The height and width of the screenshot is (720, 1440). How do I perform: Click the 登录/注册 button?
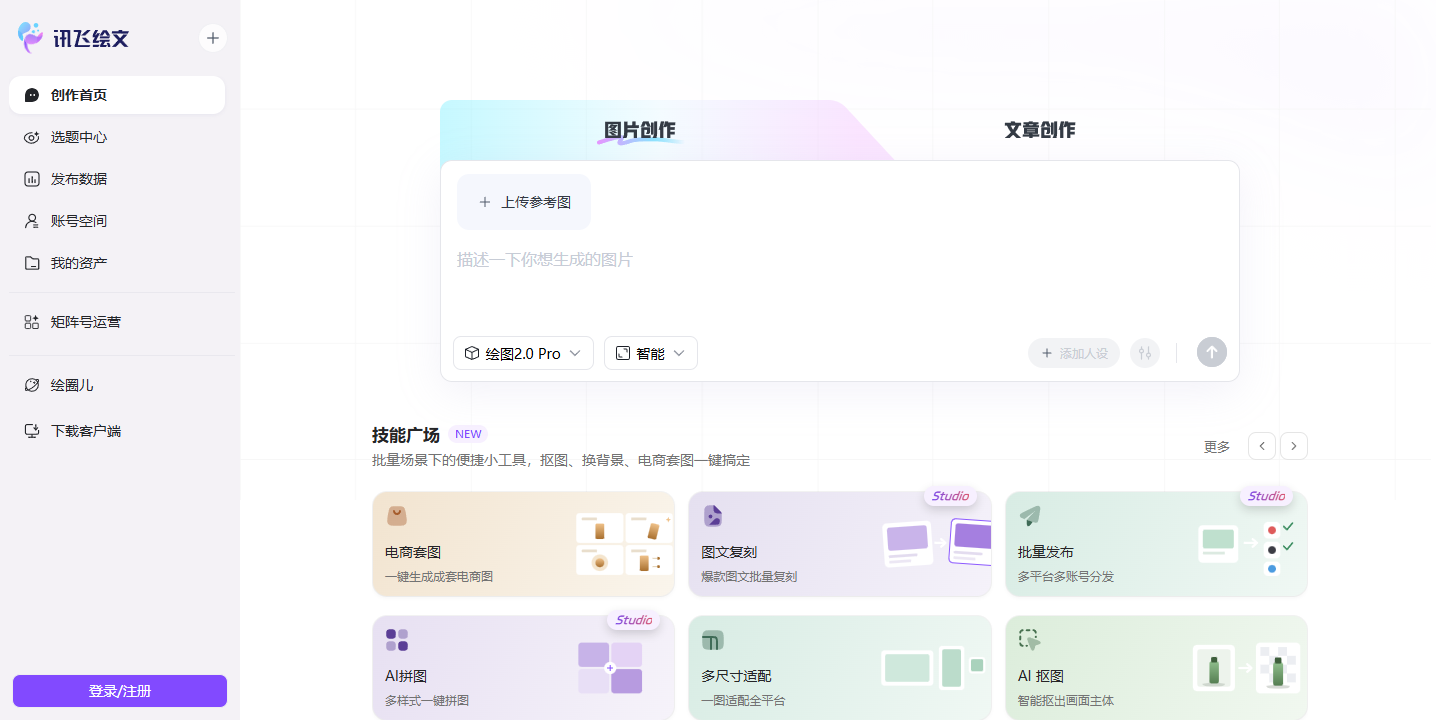120,691
